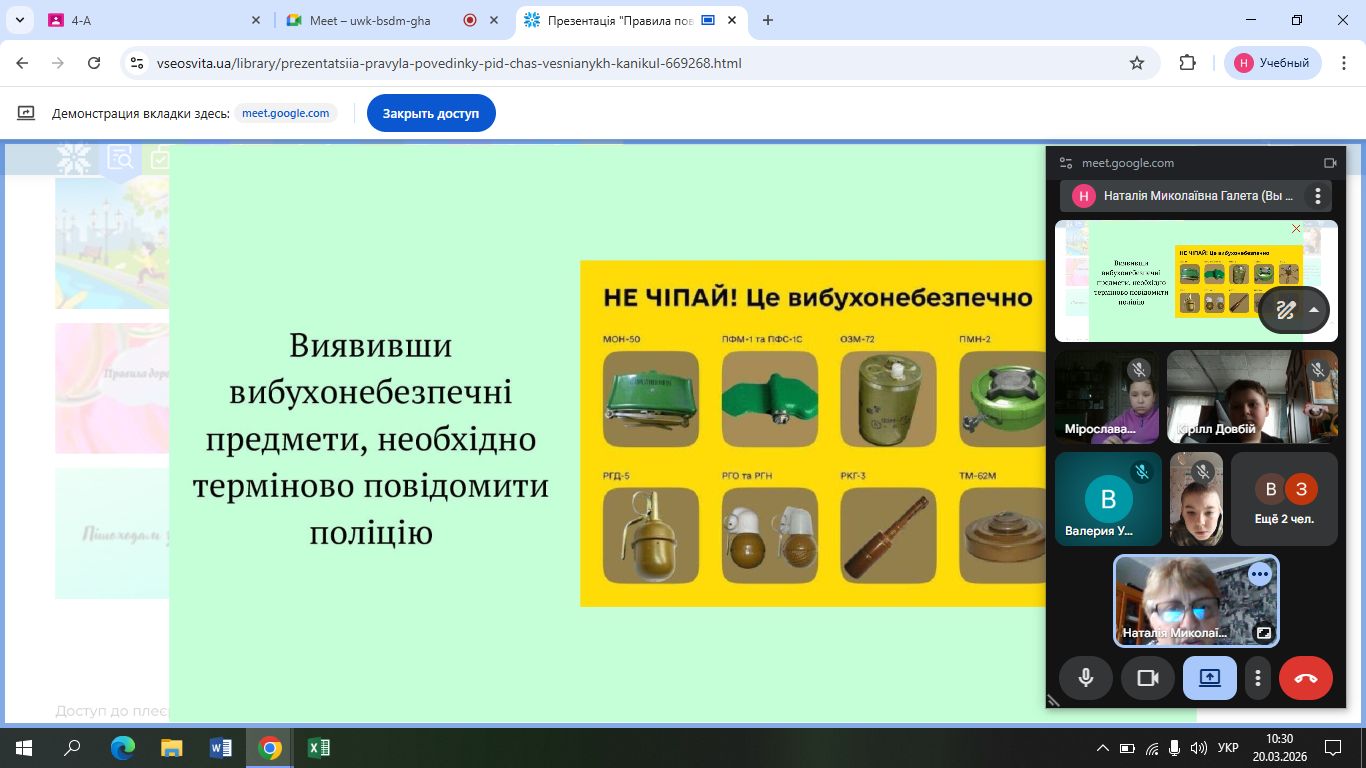Image resolution: width=1366 pixels, height=768 pixels.
Task: Toggle the camera in Meet controls
Action: [1147, 678]
